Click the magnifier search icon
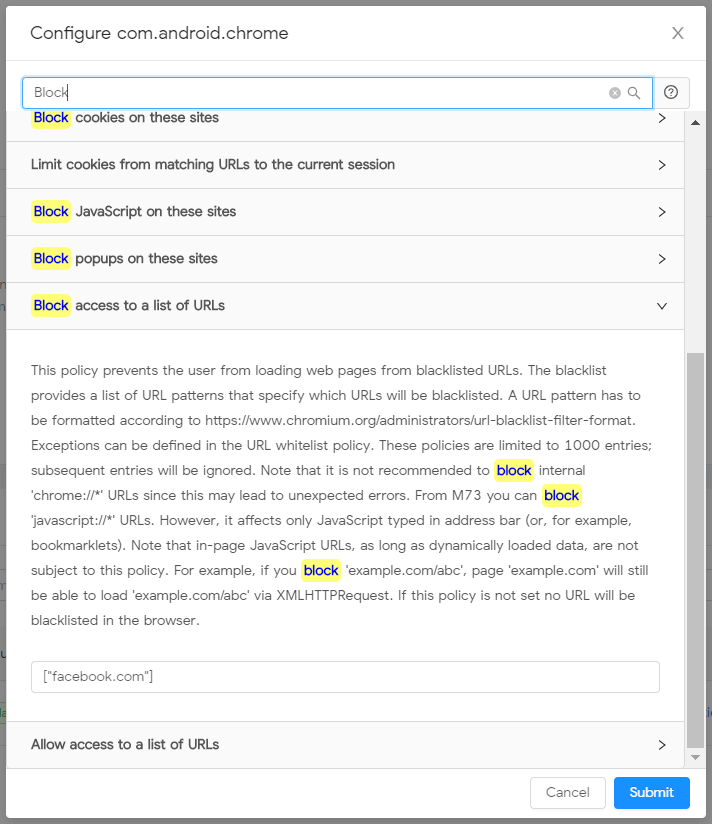This screenshot has width=712, height=824. [634, 93]
